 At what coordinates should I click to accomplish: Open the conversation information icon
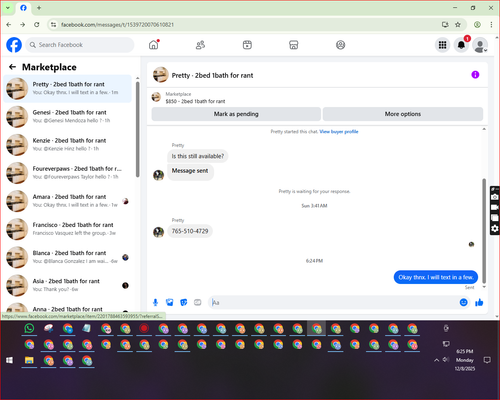(x=475, y=75)
